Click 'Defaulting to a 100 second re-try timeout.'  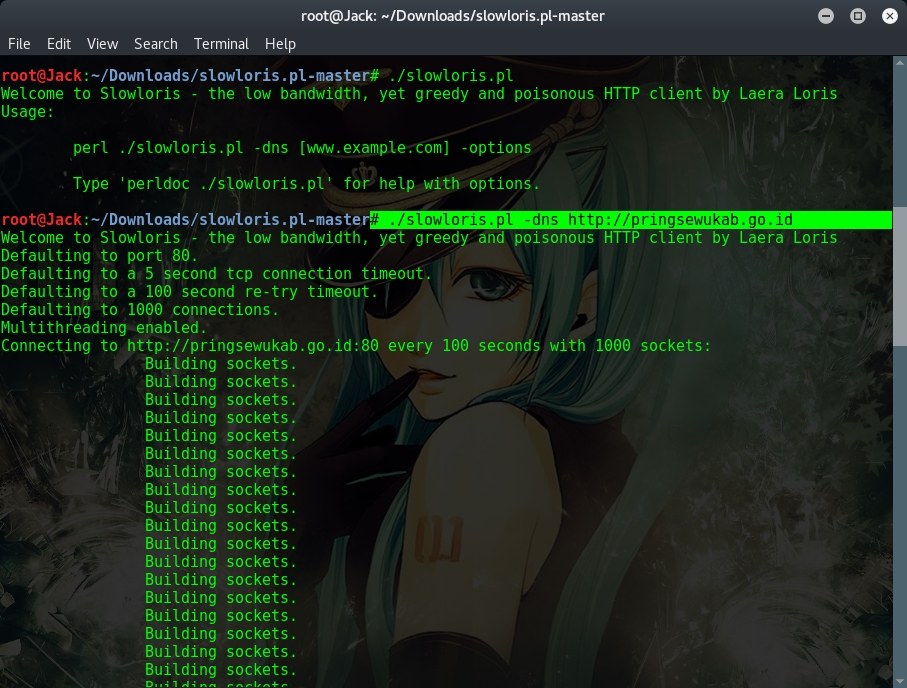pyautogui.click(x=189, y=292)
